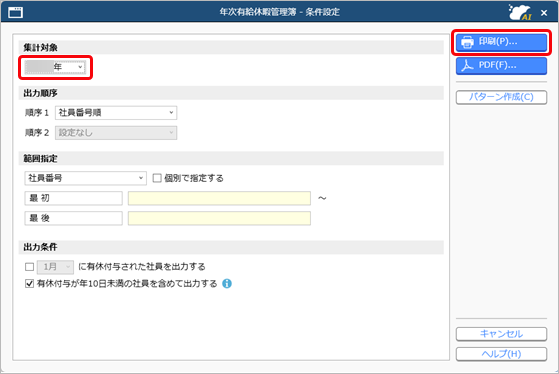559x374 pixels.
Task: Open the 集計対象 year dropdown
Action: tap(55, 67)
